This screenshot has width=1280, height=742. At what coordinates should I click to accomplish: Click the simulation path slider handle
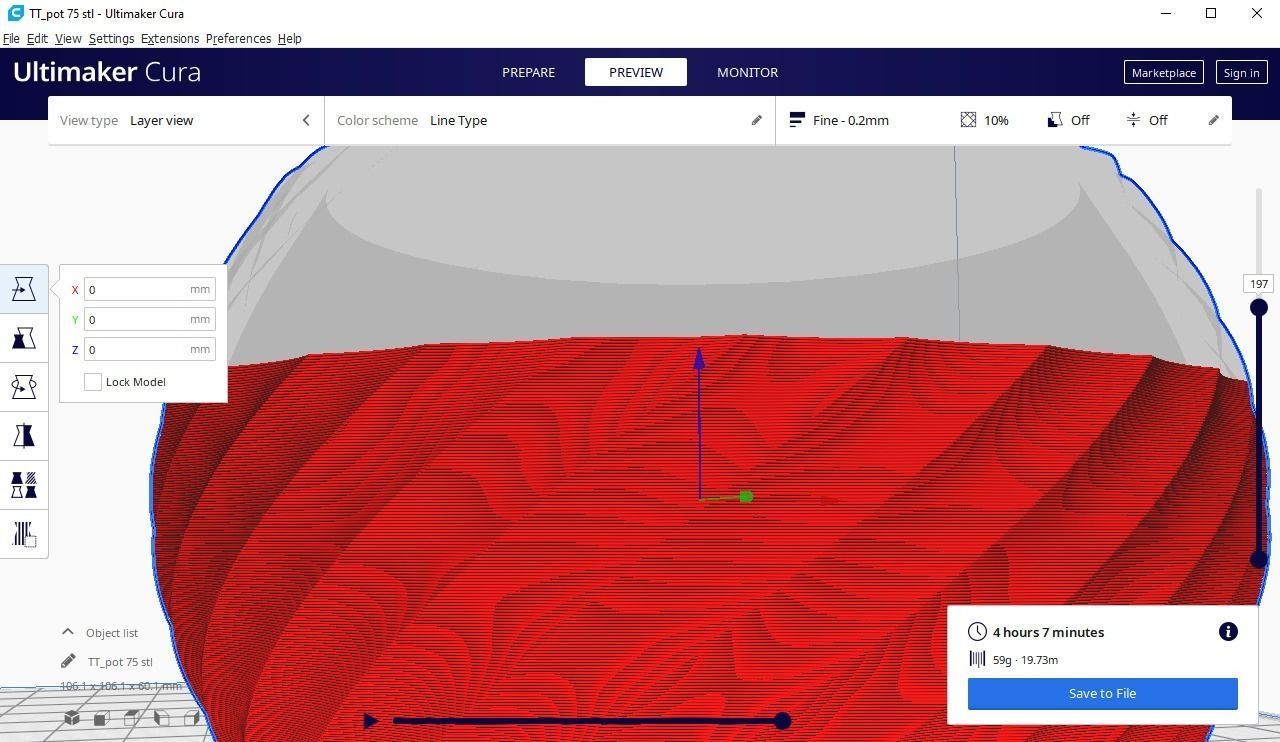click(x=783, y=720)
